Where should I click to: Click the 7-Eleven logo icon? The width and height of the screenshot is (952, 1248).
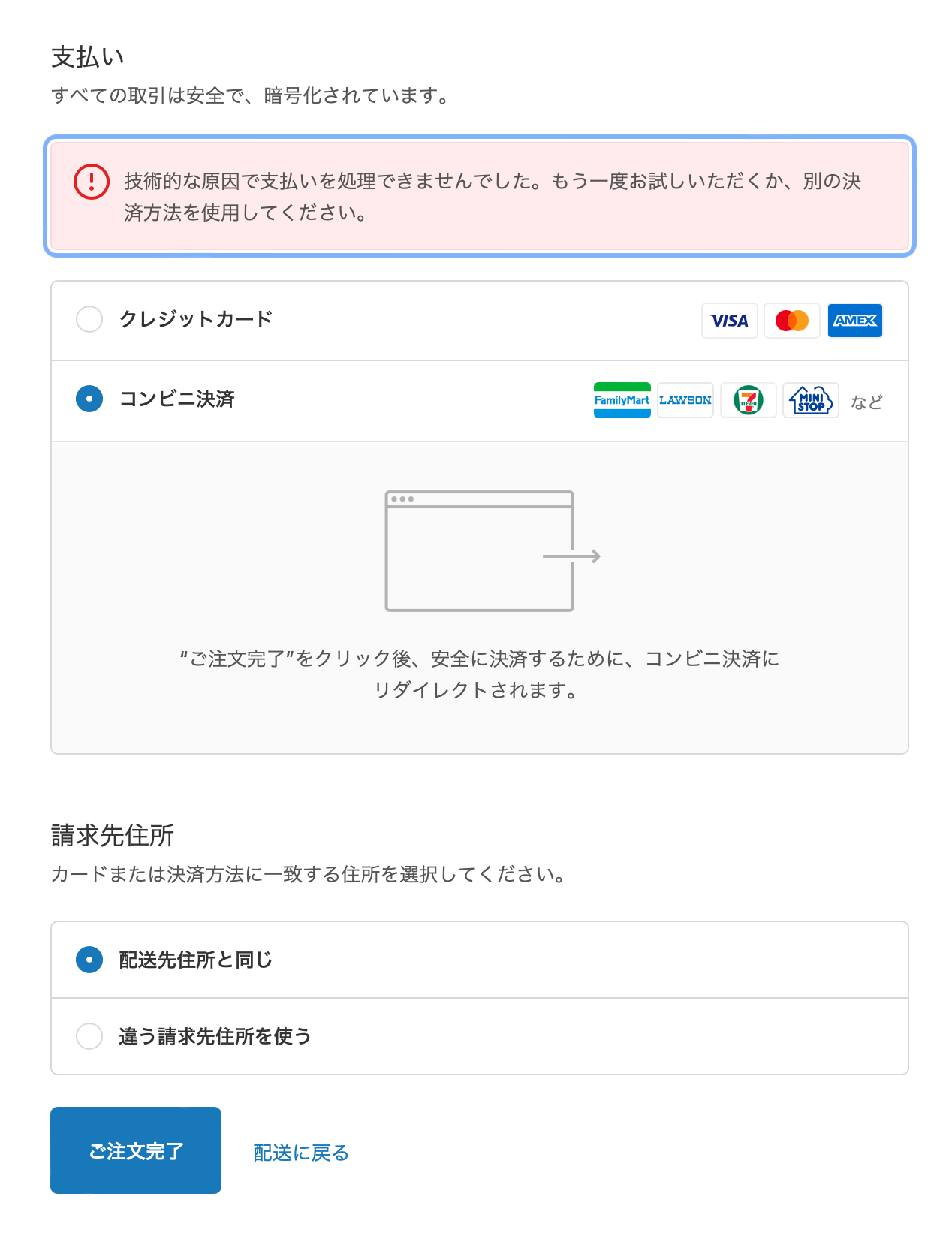748,400
